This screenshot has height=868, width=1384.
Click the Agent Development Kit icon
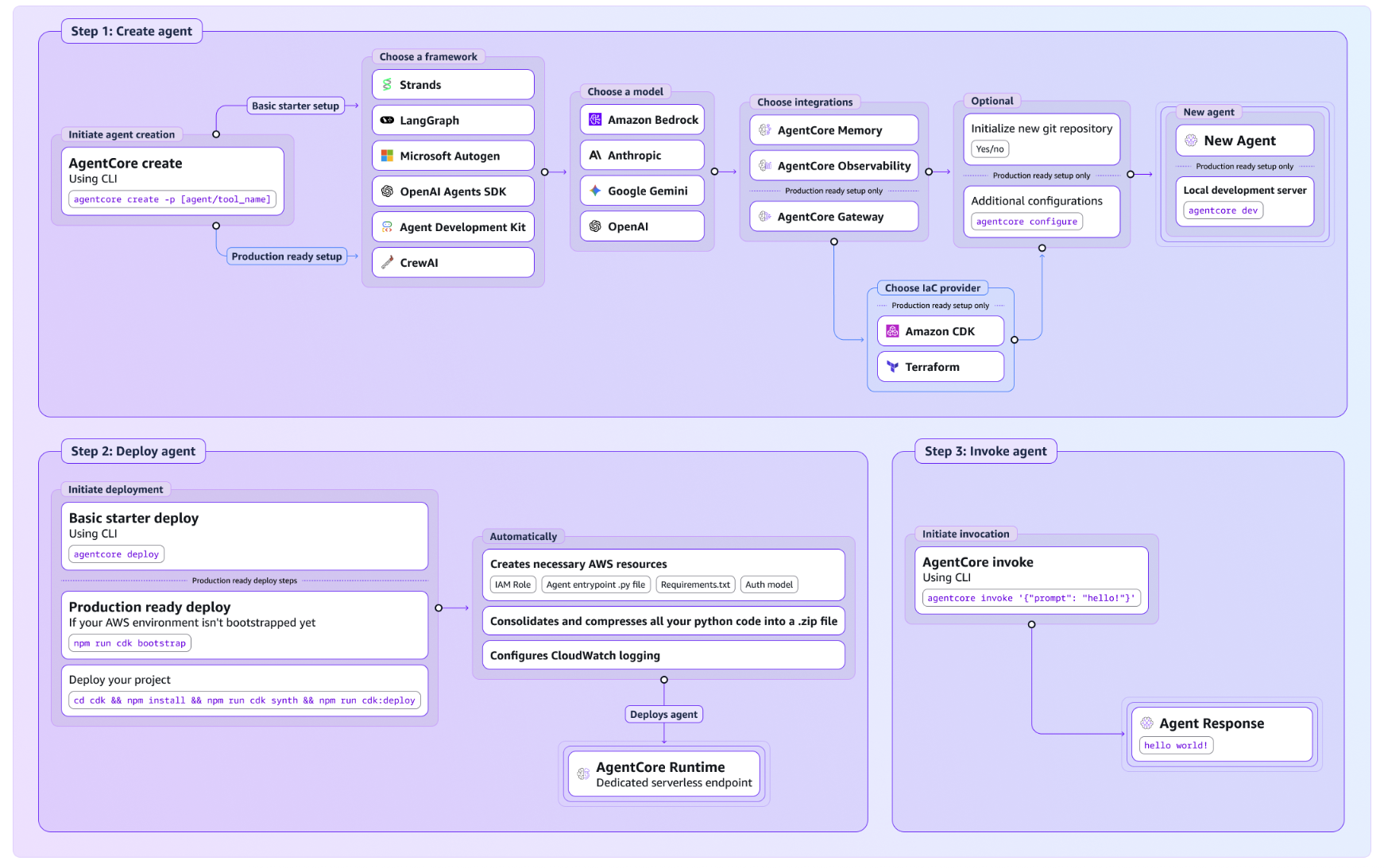387,227
